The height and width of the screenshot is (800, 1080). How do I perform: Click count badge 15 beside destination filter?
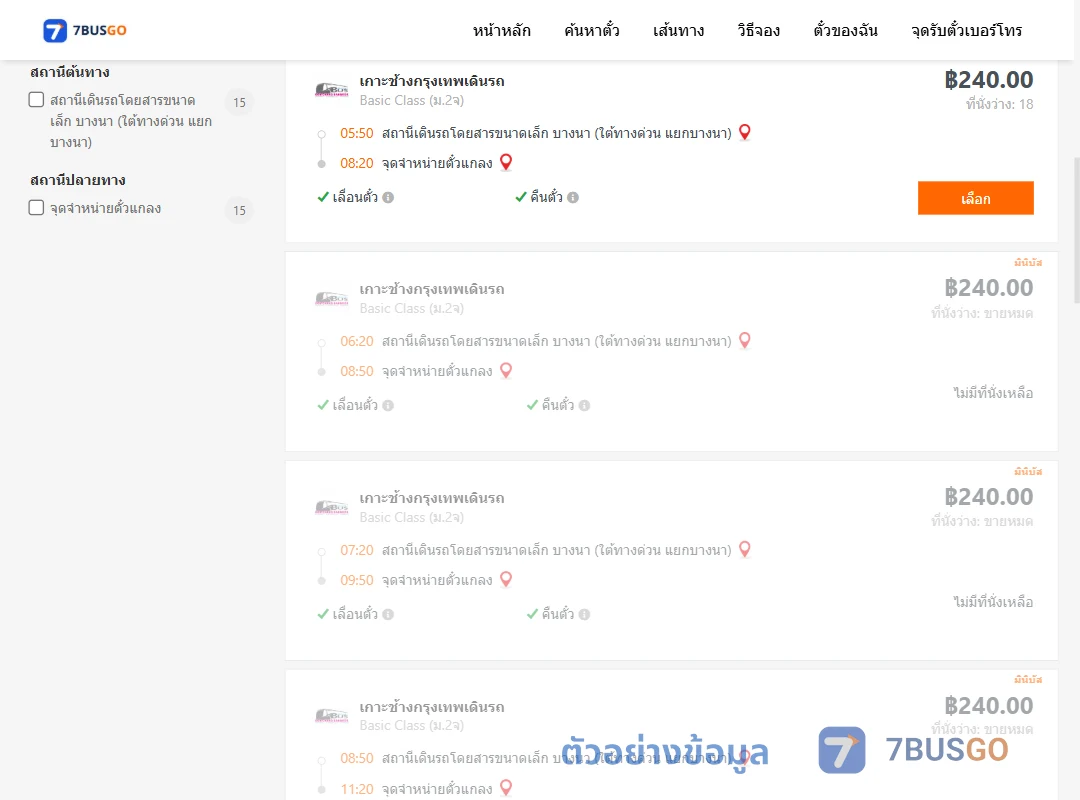coord(239,210)
